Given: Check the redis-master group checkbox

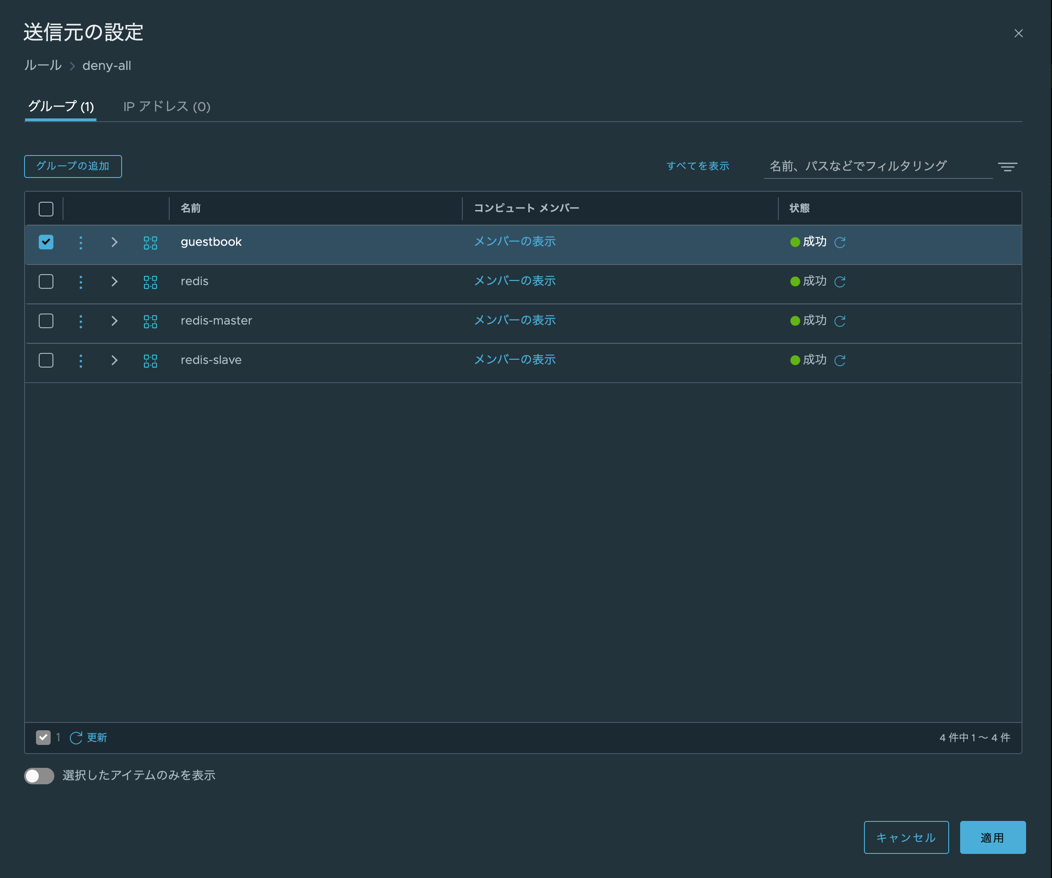Looking at the screenshot, I should point(46,321).
